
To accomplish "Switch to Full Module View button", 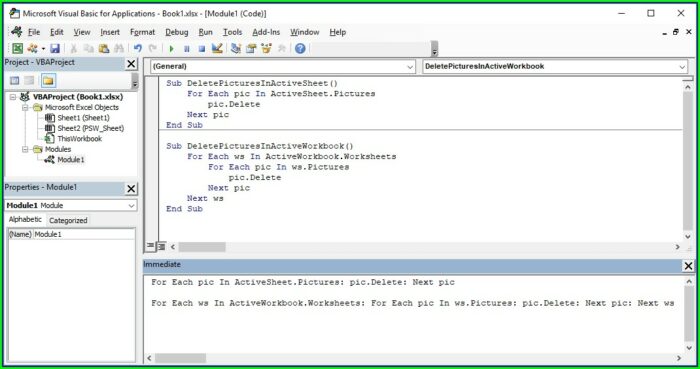I will click(x=161, y=246).
